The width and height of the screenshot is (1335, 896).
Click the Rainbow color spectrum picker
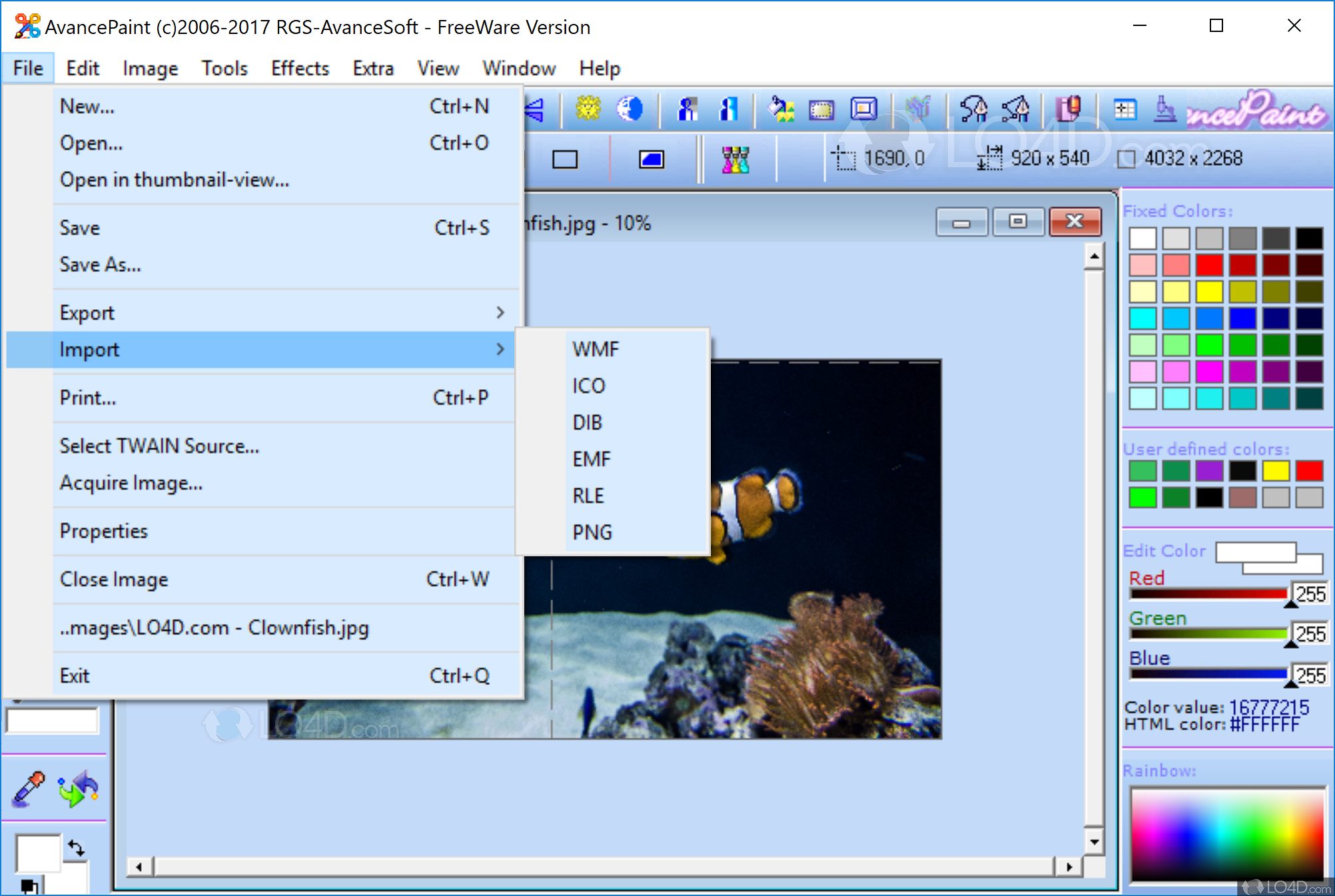coord(1226,835)
